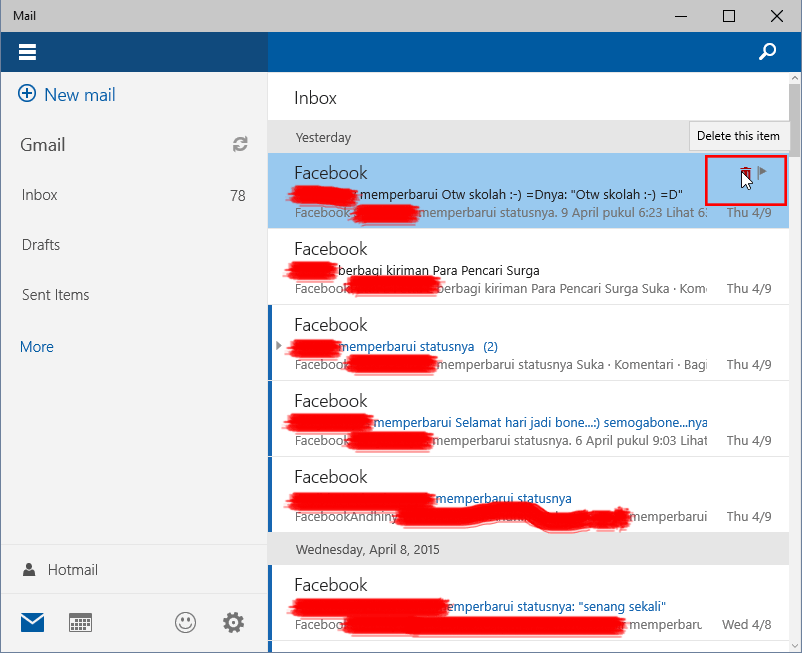
Task: Click the person icon next to Hotmail
Action: (29, 569)
